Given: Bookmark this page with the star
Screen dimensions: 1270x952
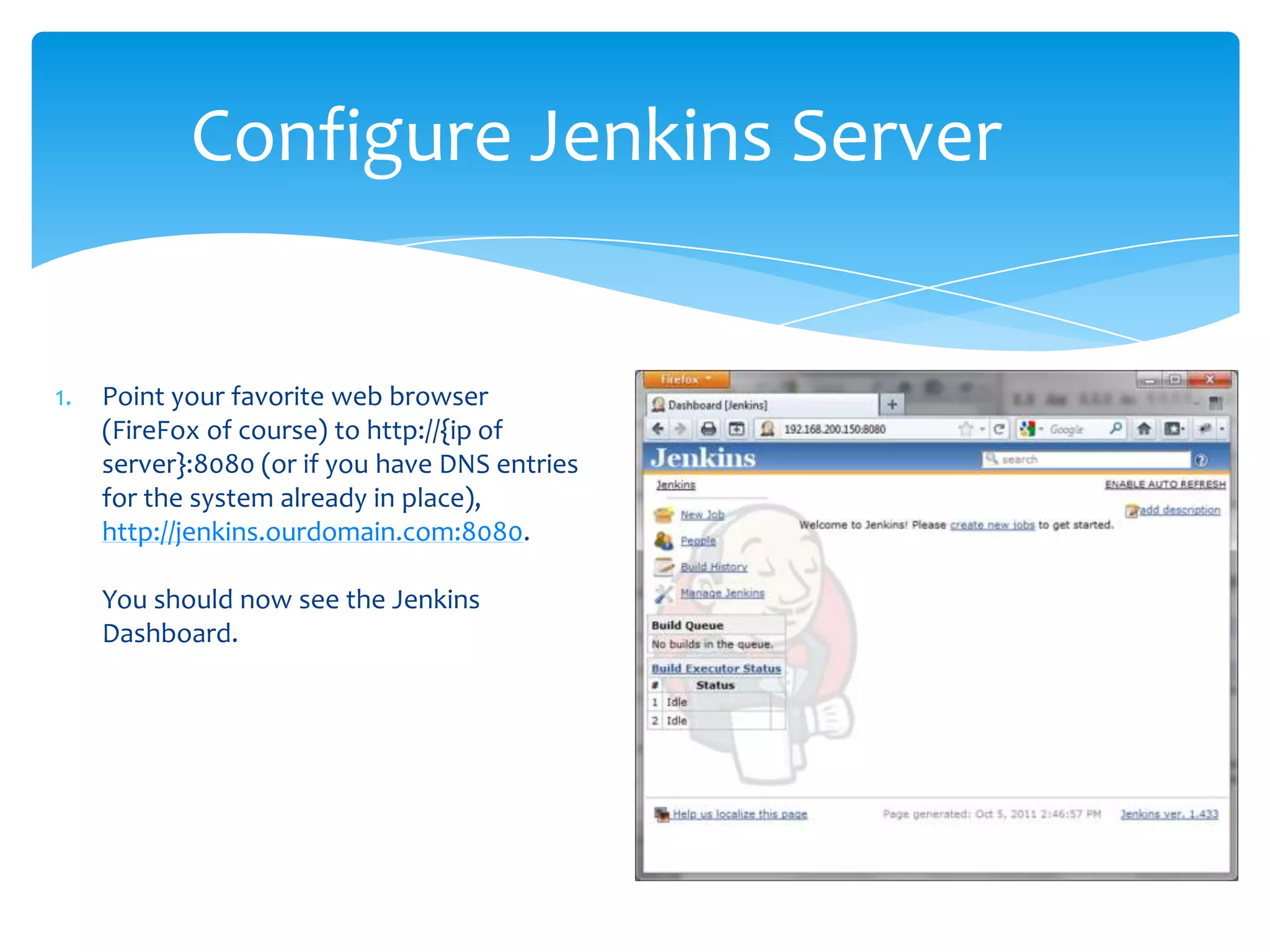Looking at the screenshot, I should click(966, 429).
